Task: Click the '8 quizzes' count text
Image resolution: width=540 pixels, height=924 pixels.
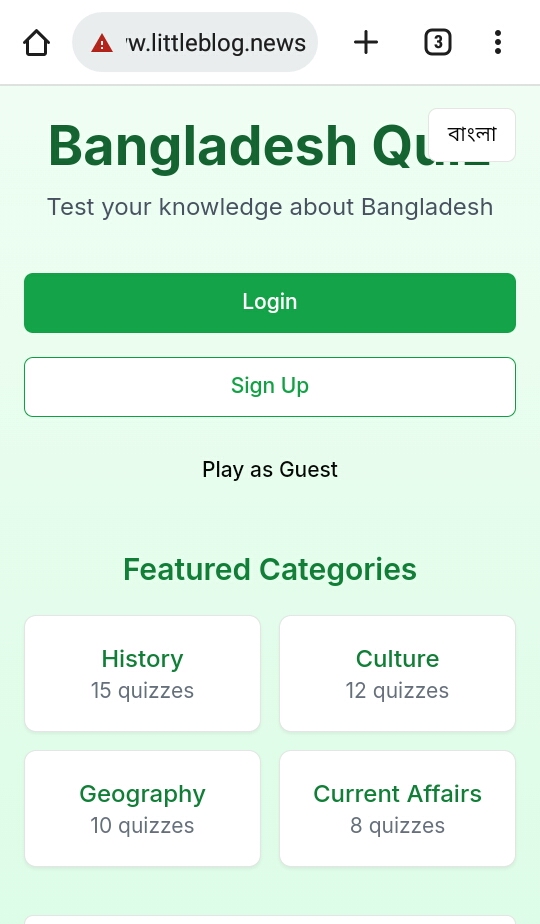Action: [397, 826]
